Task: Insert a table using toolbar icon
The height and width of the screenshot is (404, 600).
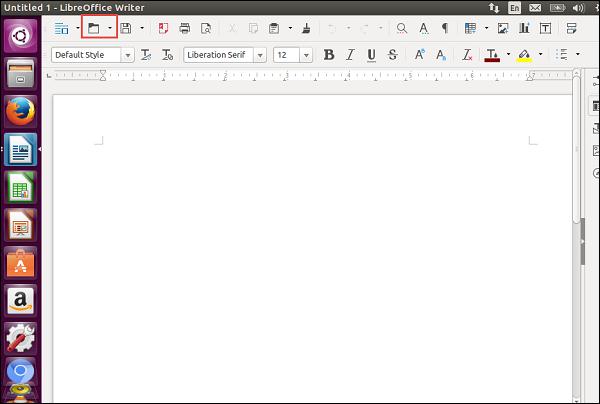Action: pyautogui.click(x=470, y=28)
